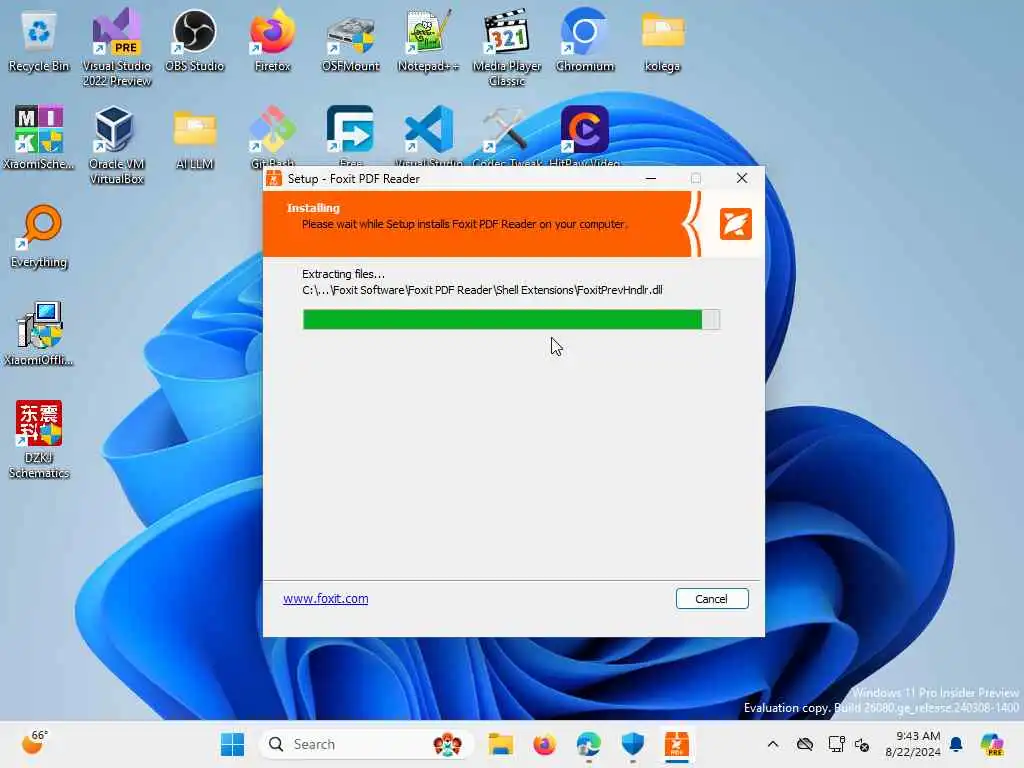Select the Codec Tweak tool shortcut

click(x=507, y=134)
